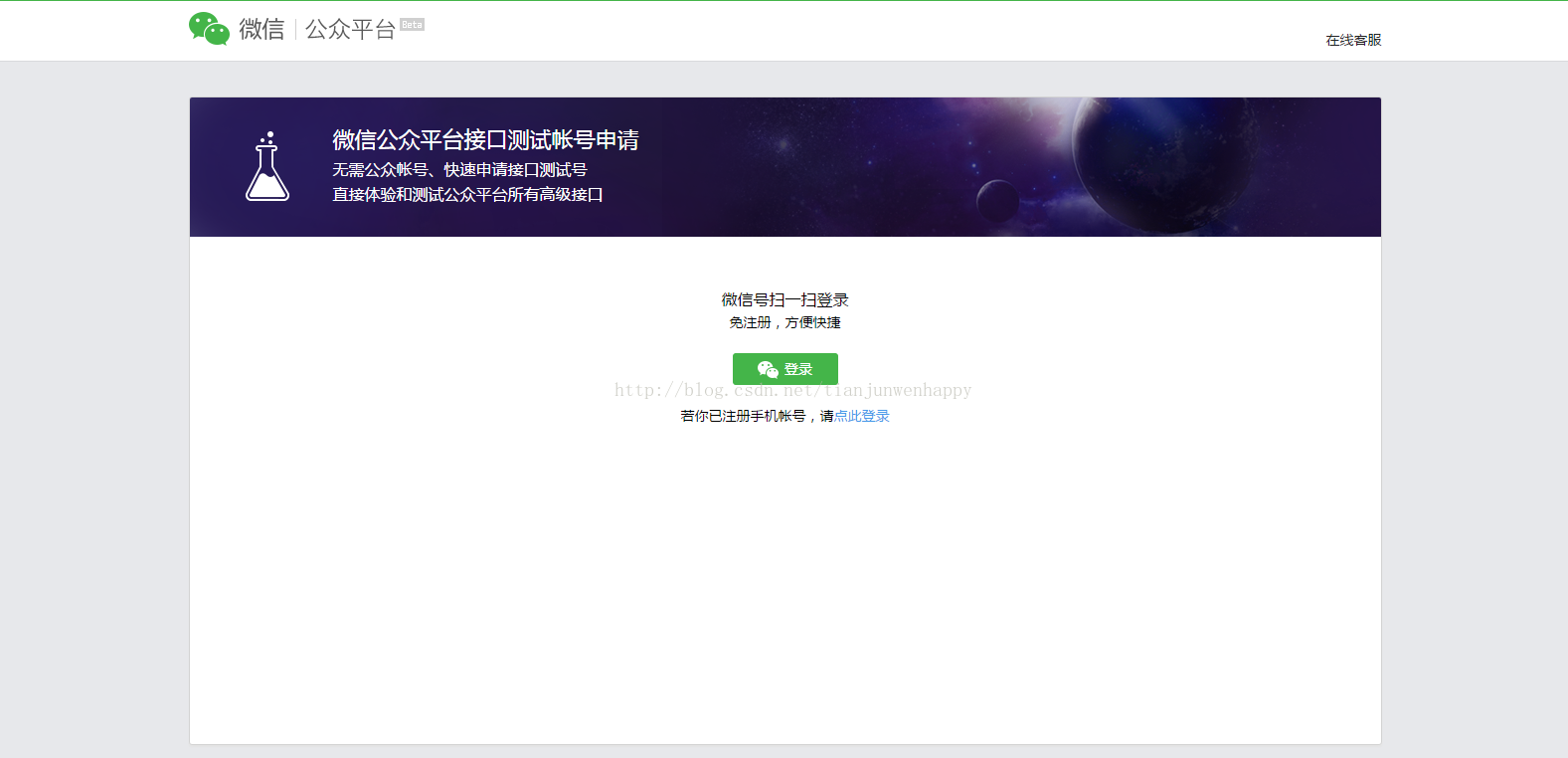1568x758 pixels.
Task: Click the text 无需公众帐号、快速申请接口测试号
Action: [459, 170]
